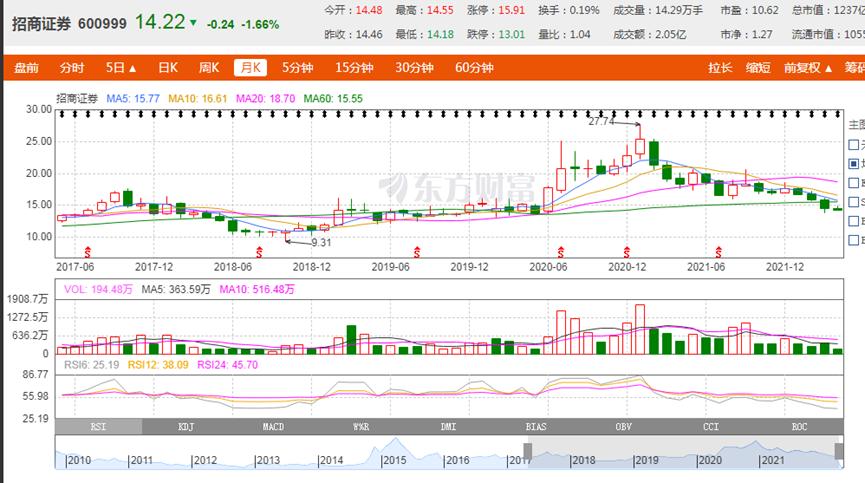Click the green down-triangle beside price 14.22

193,23
